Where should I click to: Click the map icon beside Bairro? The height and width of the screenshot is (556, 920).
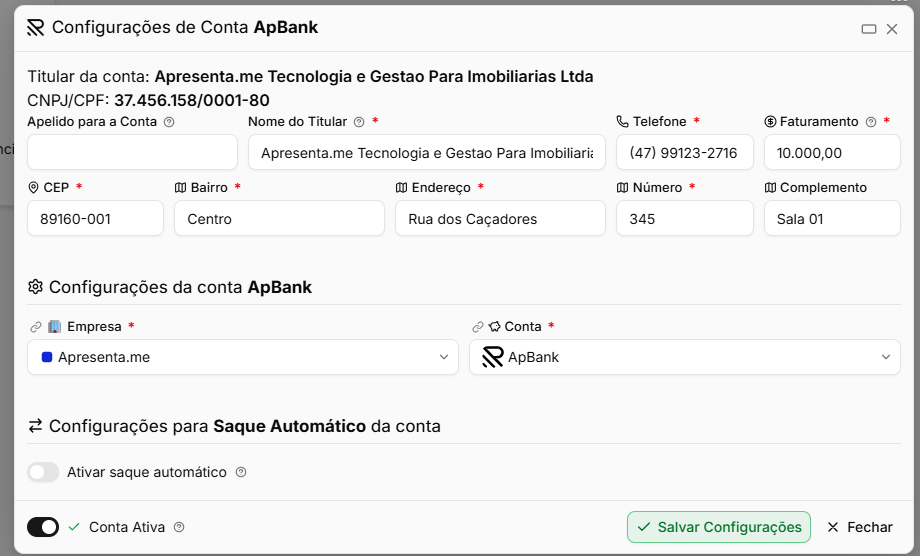(181, 188)
